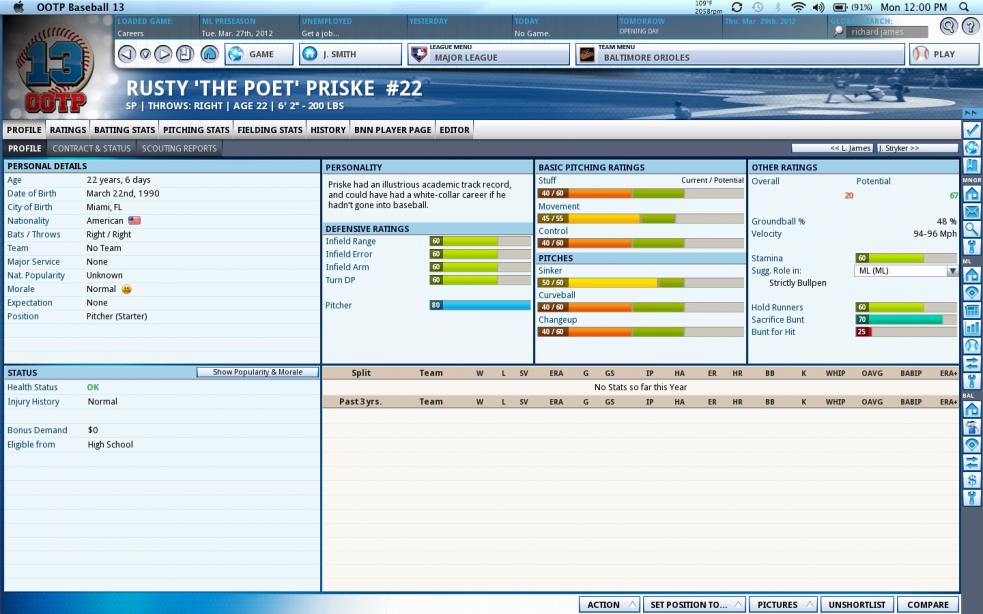Open manager home icon under MNGR
Viewport: 983px width, 614px height.
[972, 193]
